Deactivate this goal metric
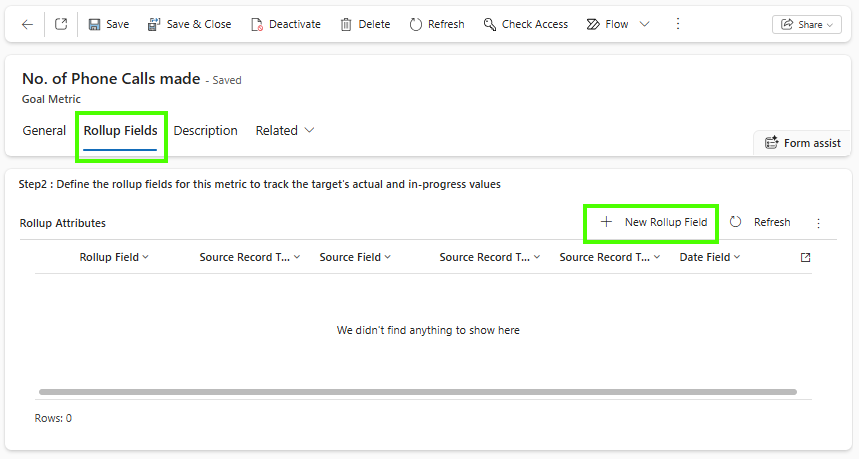Image resolution: width=859 pixels, height=459 pixels. tap(285, 24)
